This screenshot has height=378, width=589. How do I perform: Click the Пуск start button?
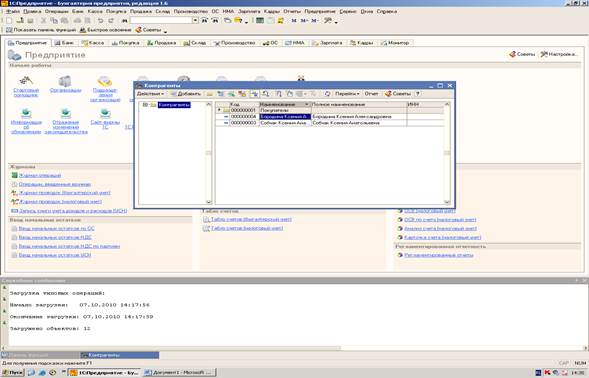(13, 373)
